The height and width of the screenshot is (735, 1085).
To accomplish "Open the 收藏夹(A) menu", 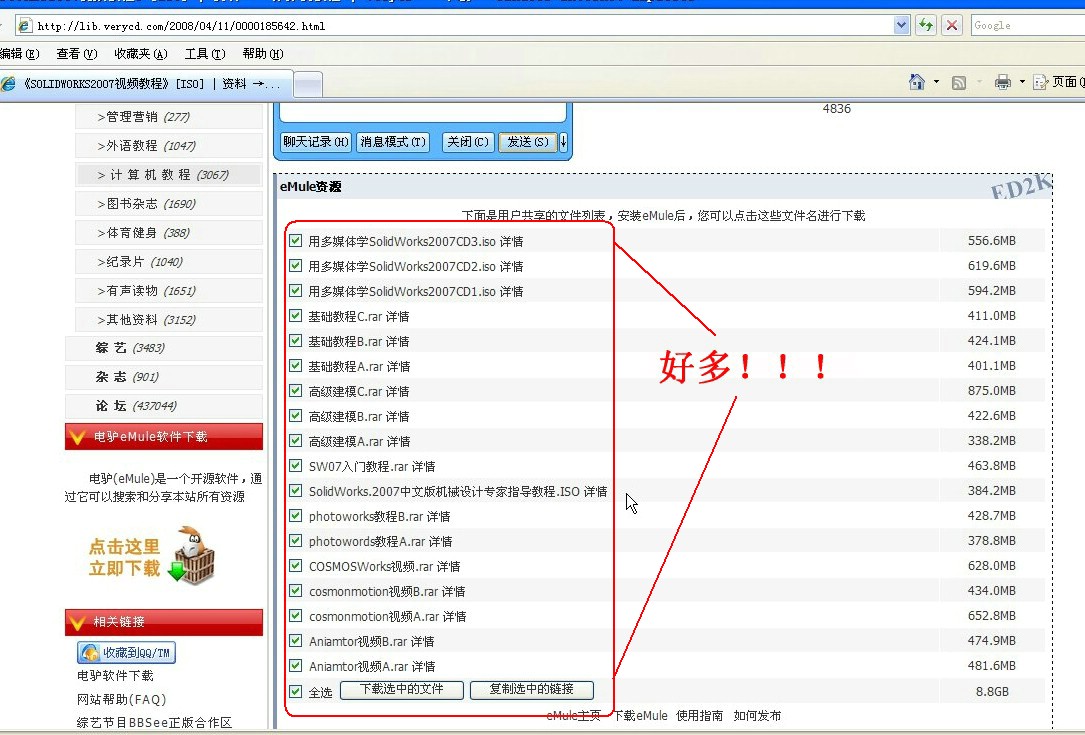I will pos(141,54).
